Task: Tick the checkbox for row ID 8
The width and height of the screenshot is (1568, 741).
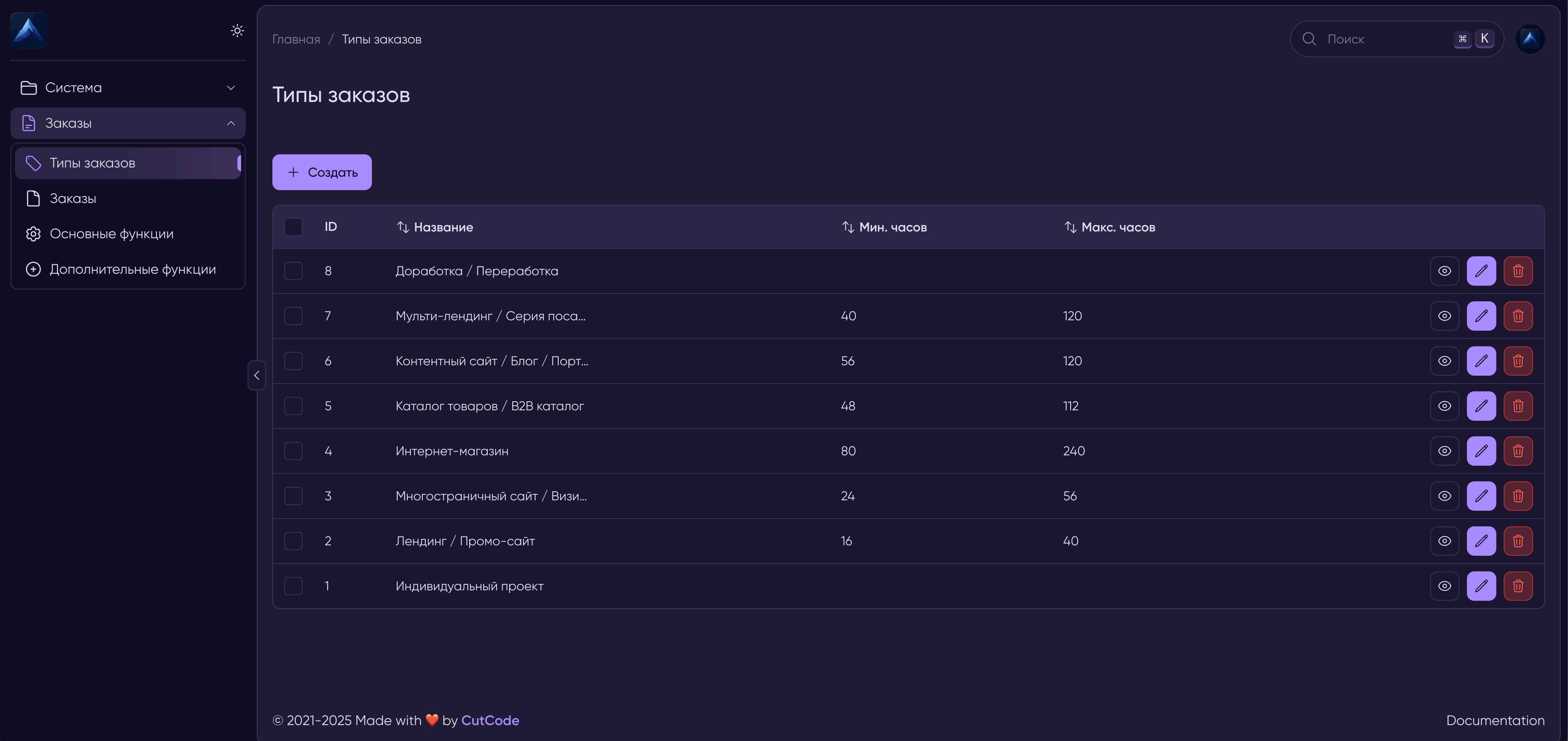Action: point(294,271)
